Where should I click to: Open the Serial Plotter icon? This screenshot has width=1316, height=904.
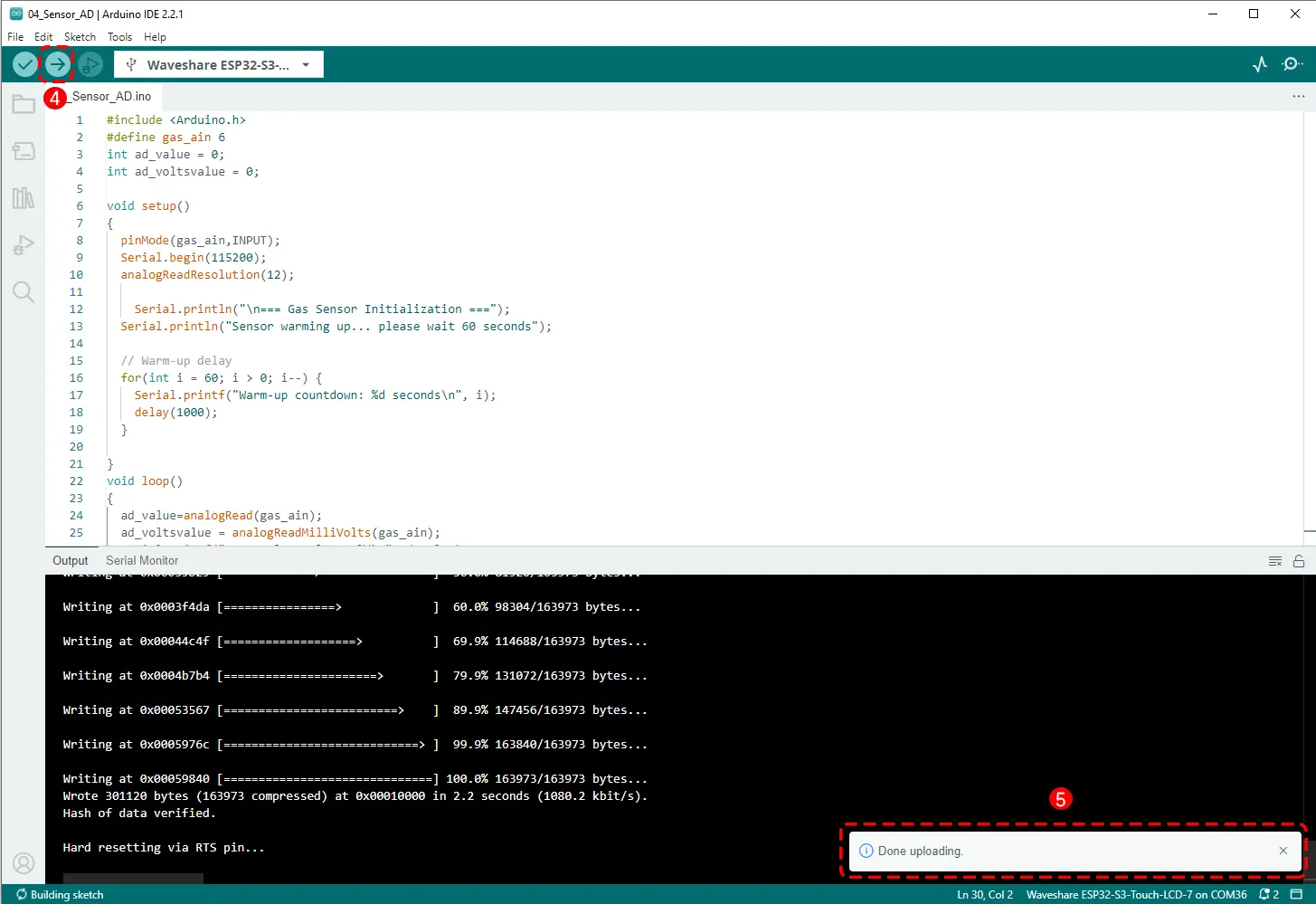tap(1259, 64)
